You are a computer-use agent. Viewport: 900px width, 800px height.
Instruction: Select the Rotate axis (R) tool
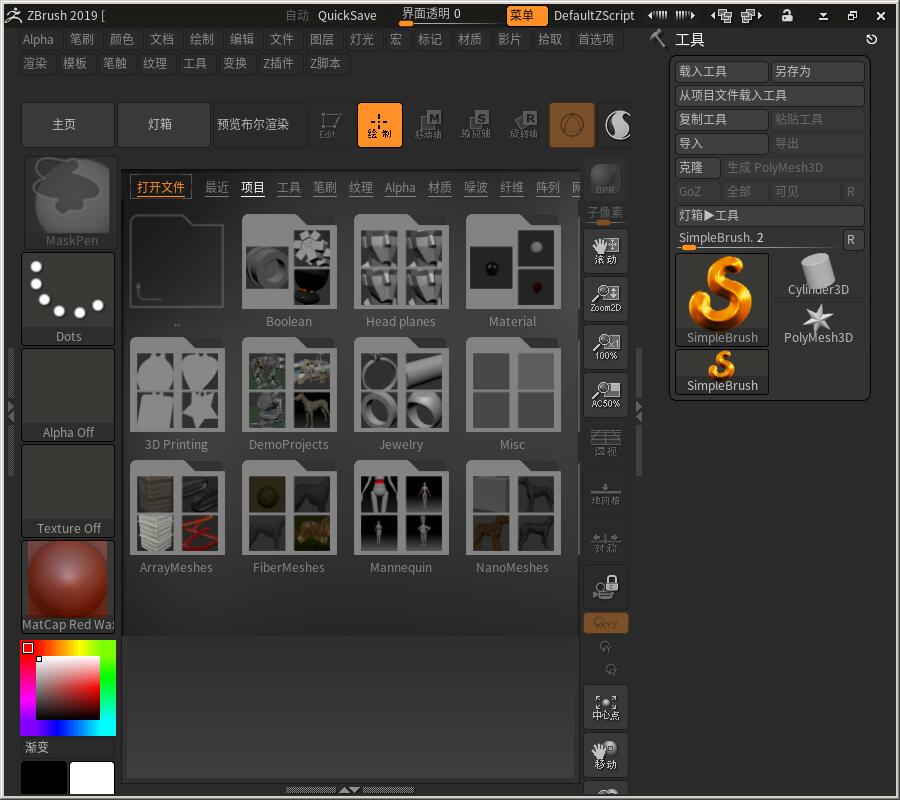click(x=524, y=125)
